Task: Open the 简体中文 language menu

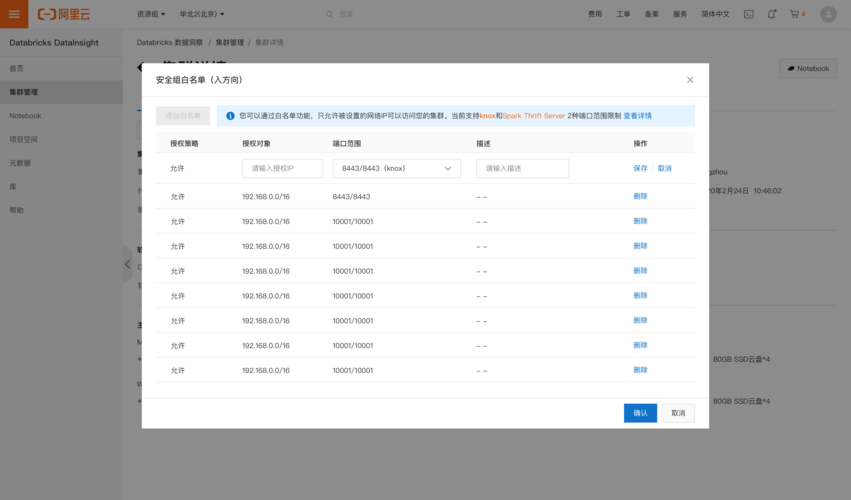Action: click(715, 15)
